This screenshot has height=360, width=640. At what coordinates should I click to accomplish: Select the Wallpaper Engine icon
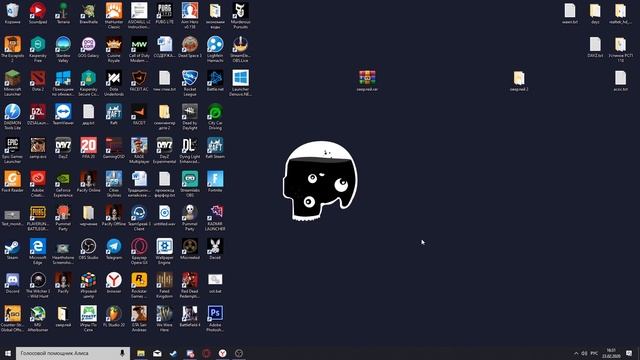coord(164,251)
